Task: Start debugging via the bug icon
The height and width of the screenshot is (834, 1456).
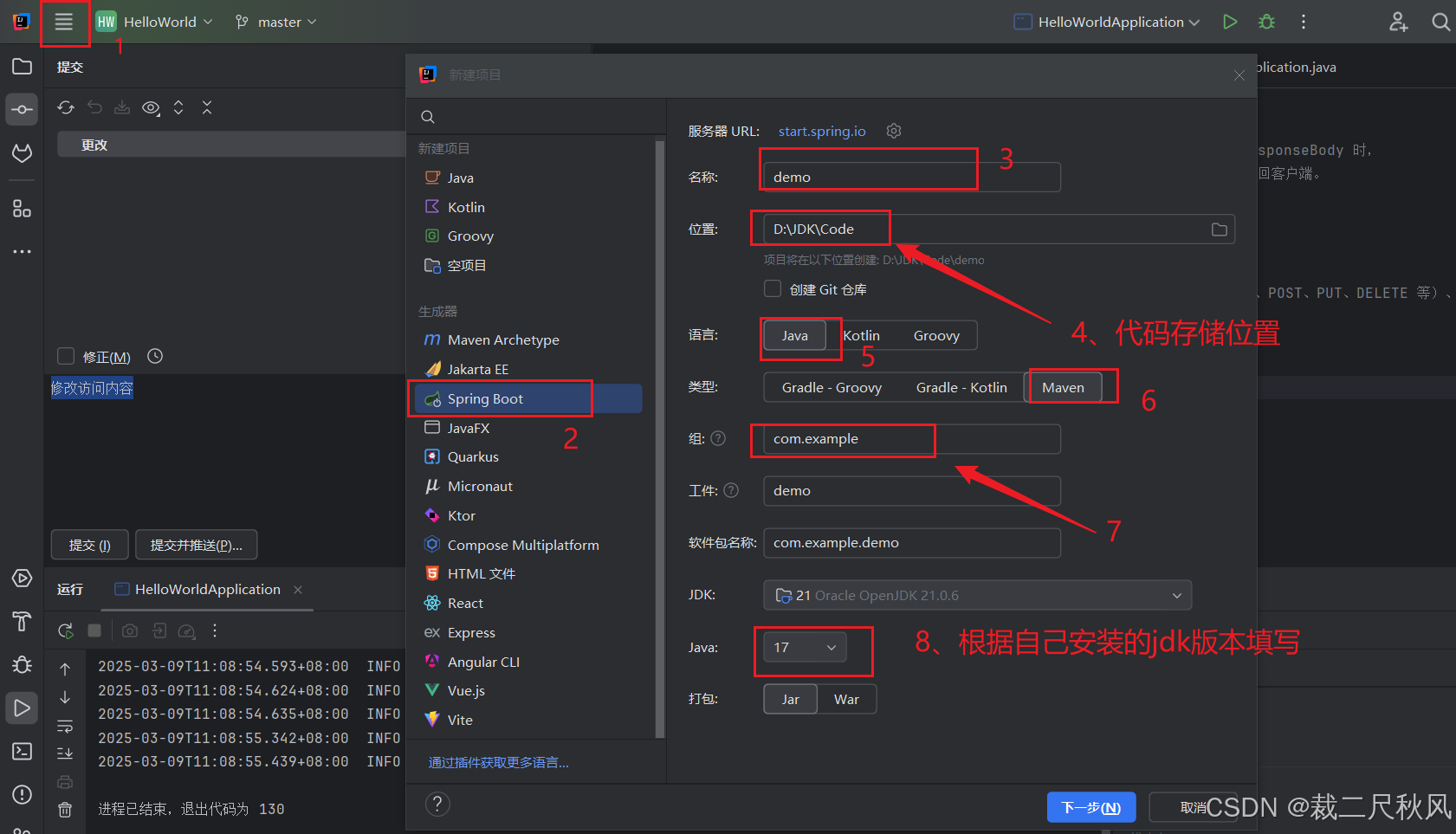Action: coord(1266,22)
